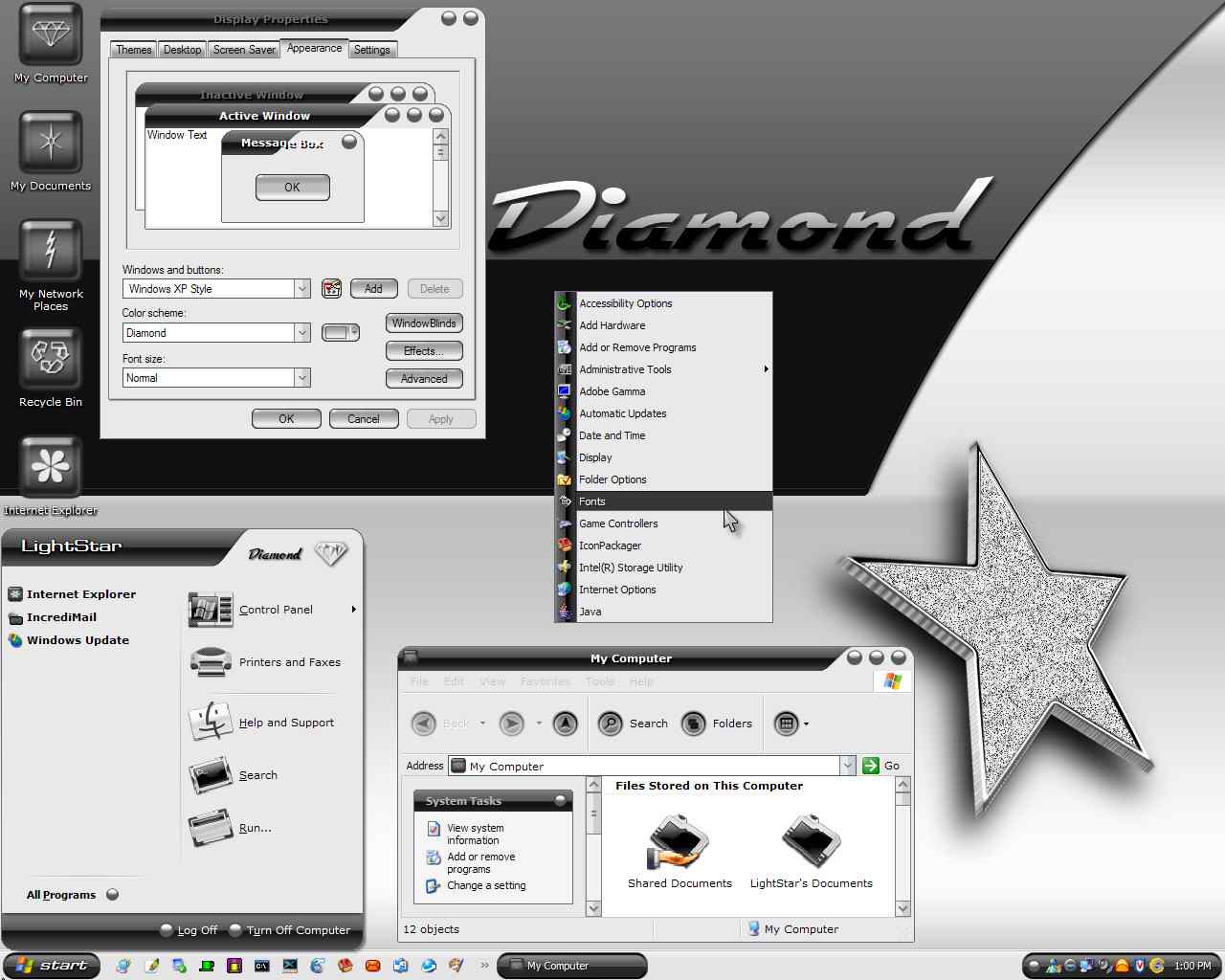Click Forward arrow in My Computer toolbar

tap(512, 724)
